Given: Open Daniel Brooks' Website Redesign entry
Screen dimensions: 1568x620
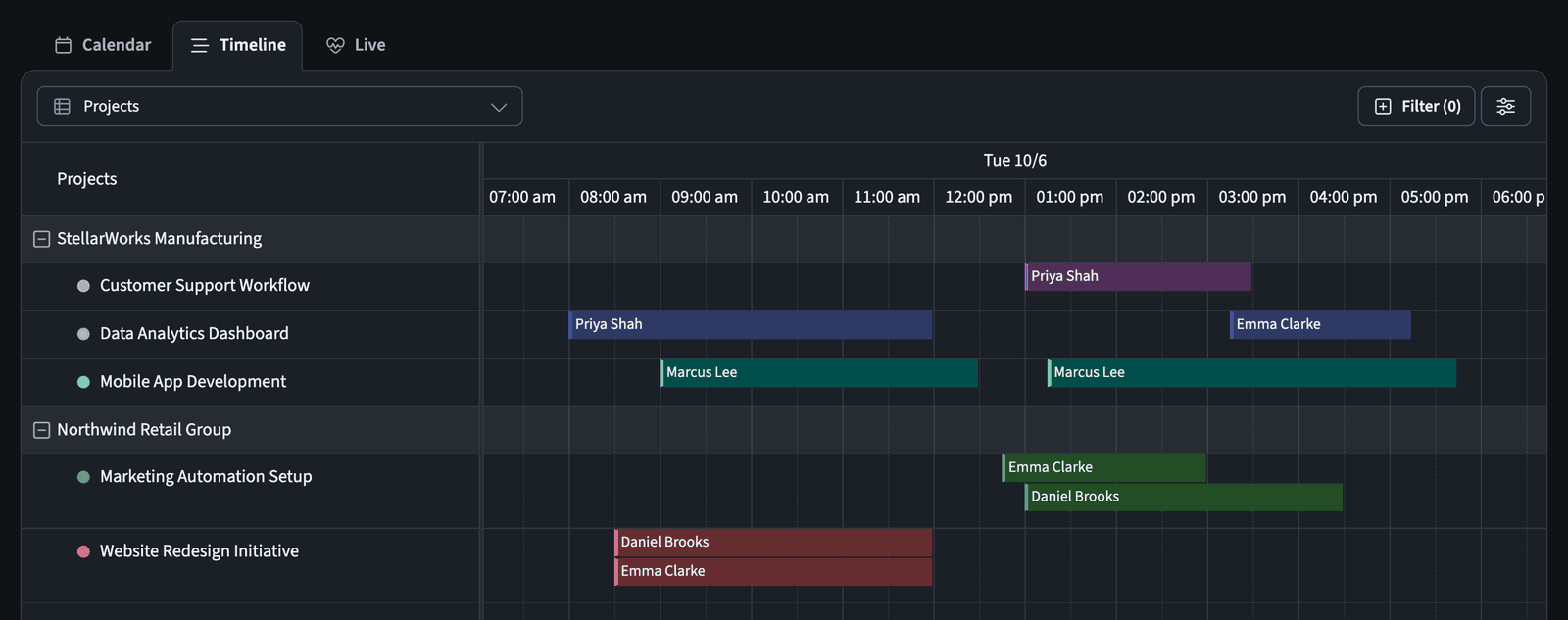Looking at the screenshot, I should tap(773, 543).
